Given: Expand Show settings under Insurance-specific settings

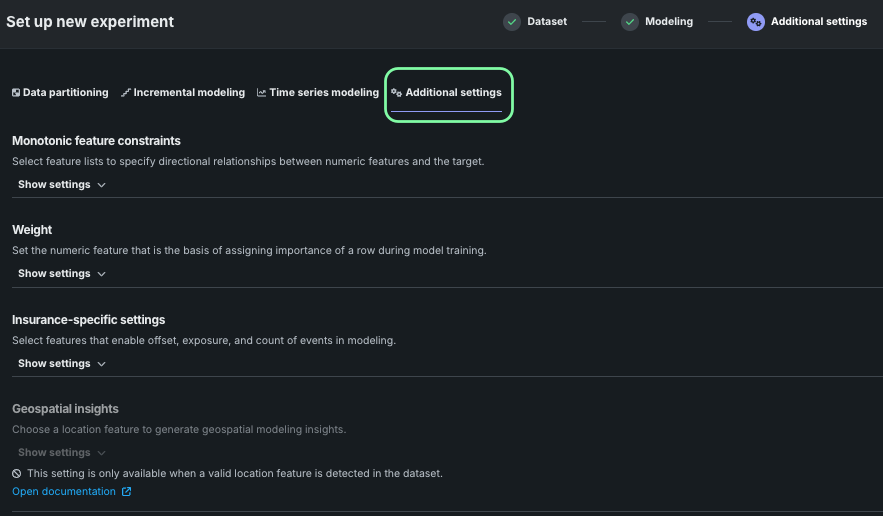Looking at the screenshot, I should 62,364.
